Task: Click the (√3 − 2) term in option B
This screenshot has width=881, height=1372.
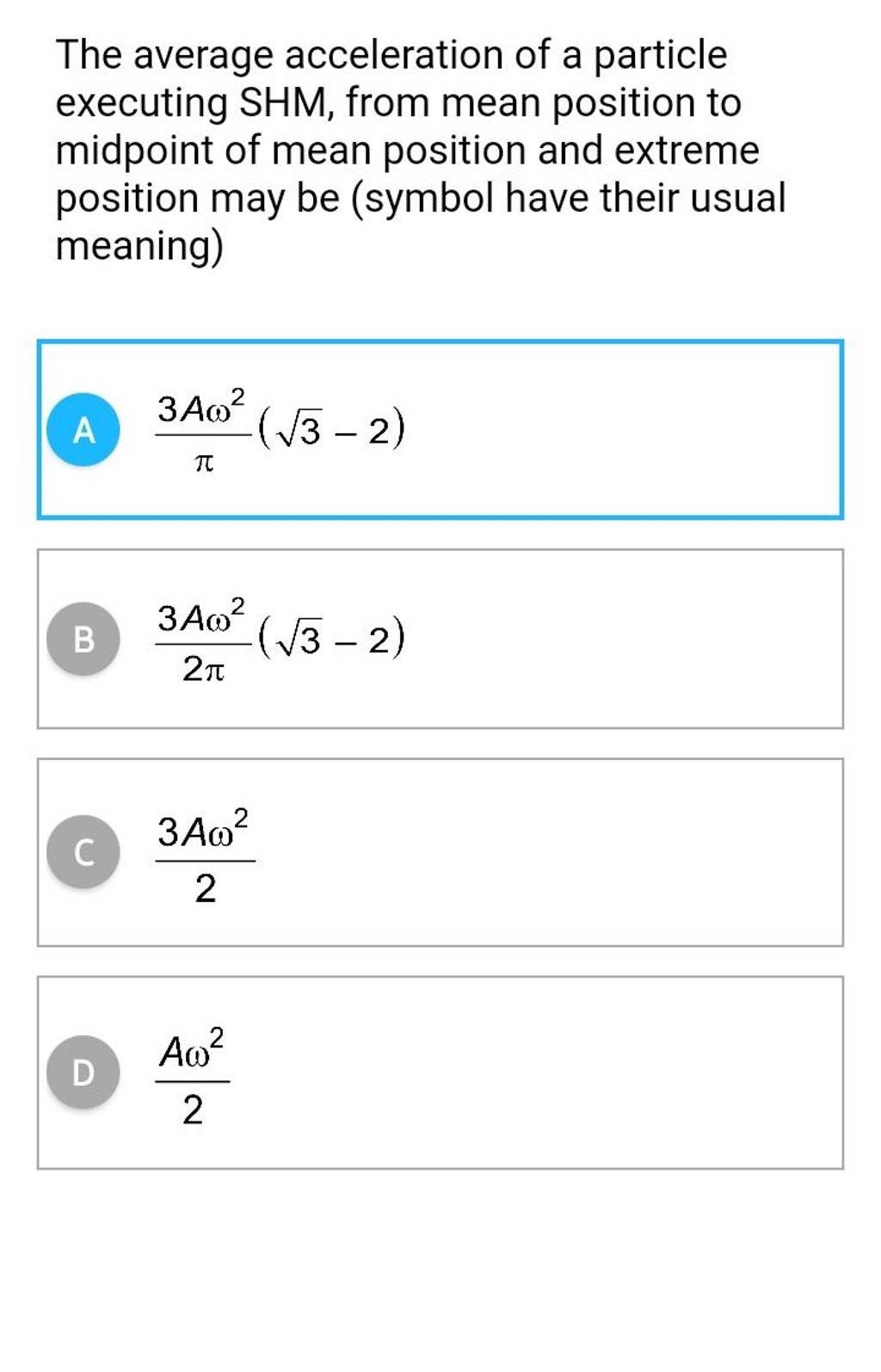Action: pos(331,640)
